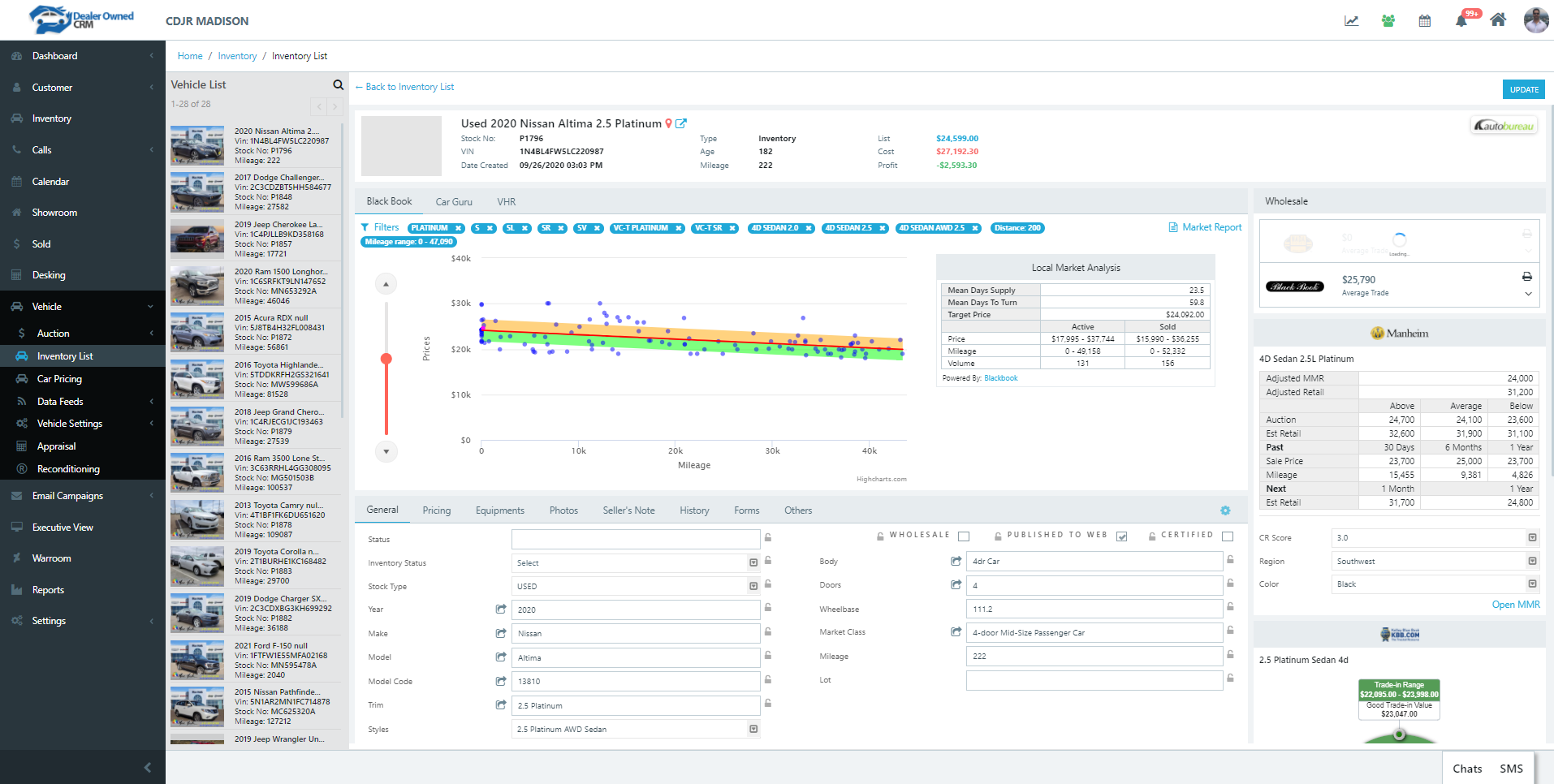Remove the PLATINUM filter tag
1554x784 pixels.
pos(458,228)
